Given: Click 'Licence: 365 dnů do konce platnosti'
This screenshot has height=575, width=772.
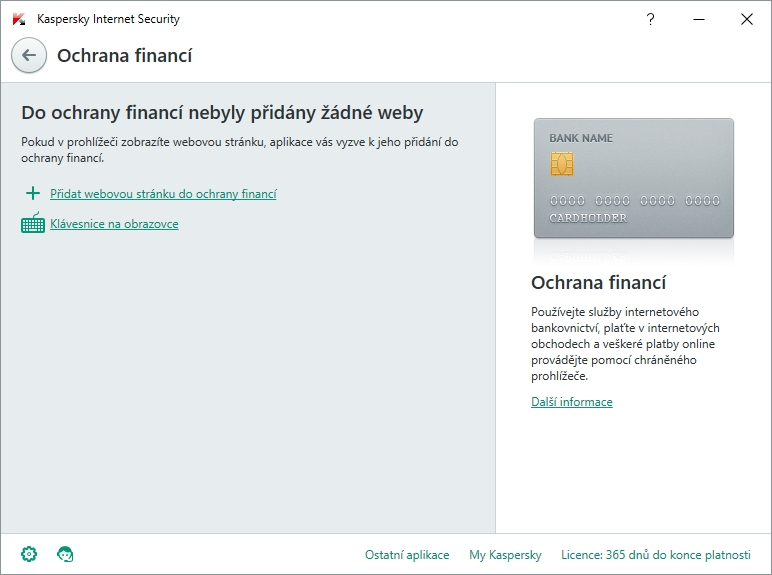Looking at the screenshot, I should [x=656, y=555].
